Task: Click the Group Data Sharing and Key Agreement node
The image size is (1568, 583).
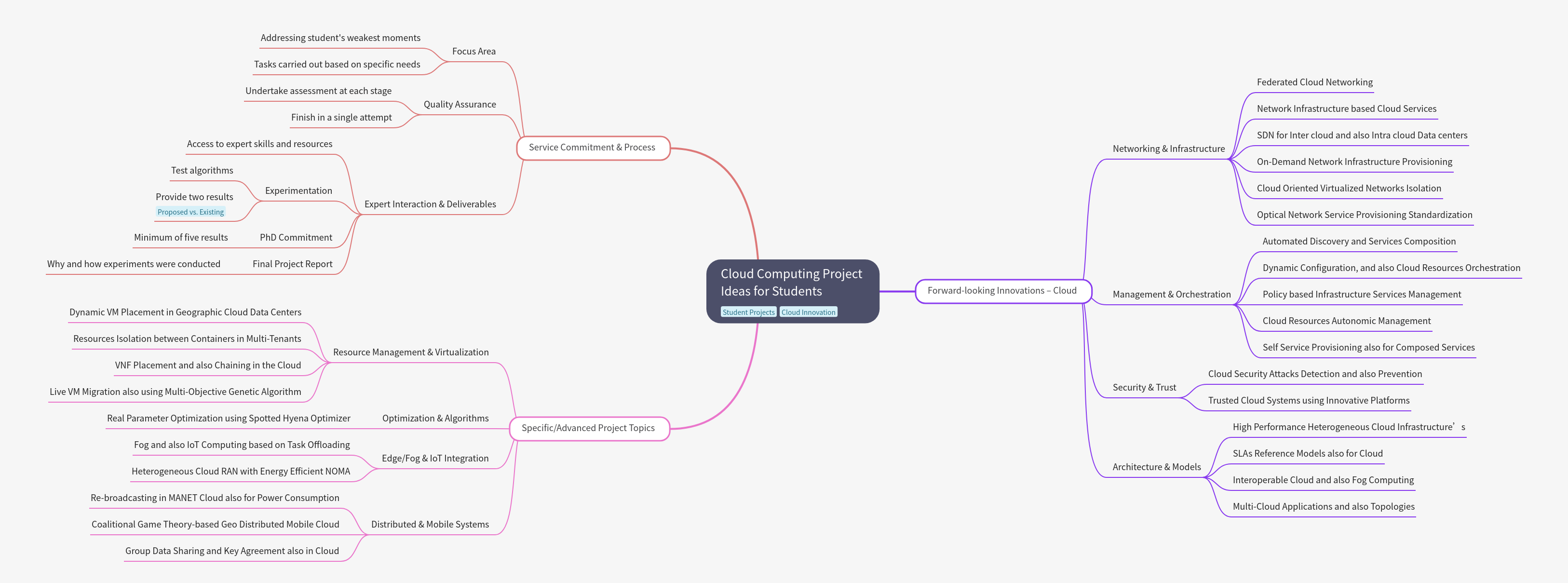Action: click(x=232, y=550)
